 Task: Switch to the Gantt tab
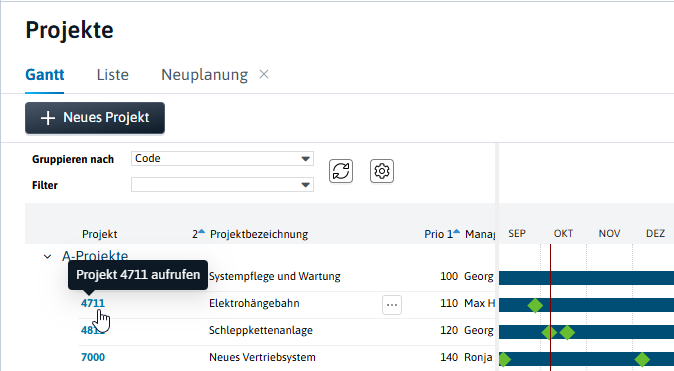point(45,75)
